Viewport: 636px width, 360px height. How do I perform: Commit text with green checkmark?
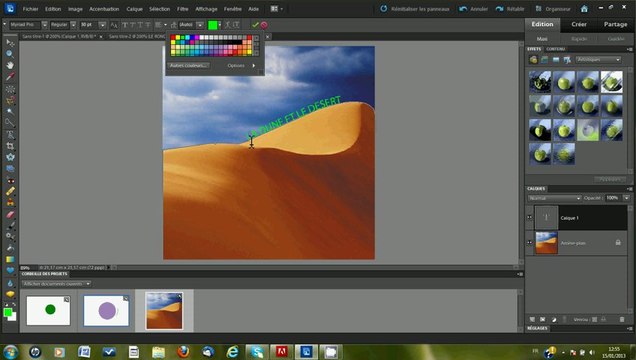[255, 25]
